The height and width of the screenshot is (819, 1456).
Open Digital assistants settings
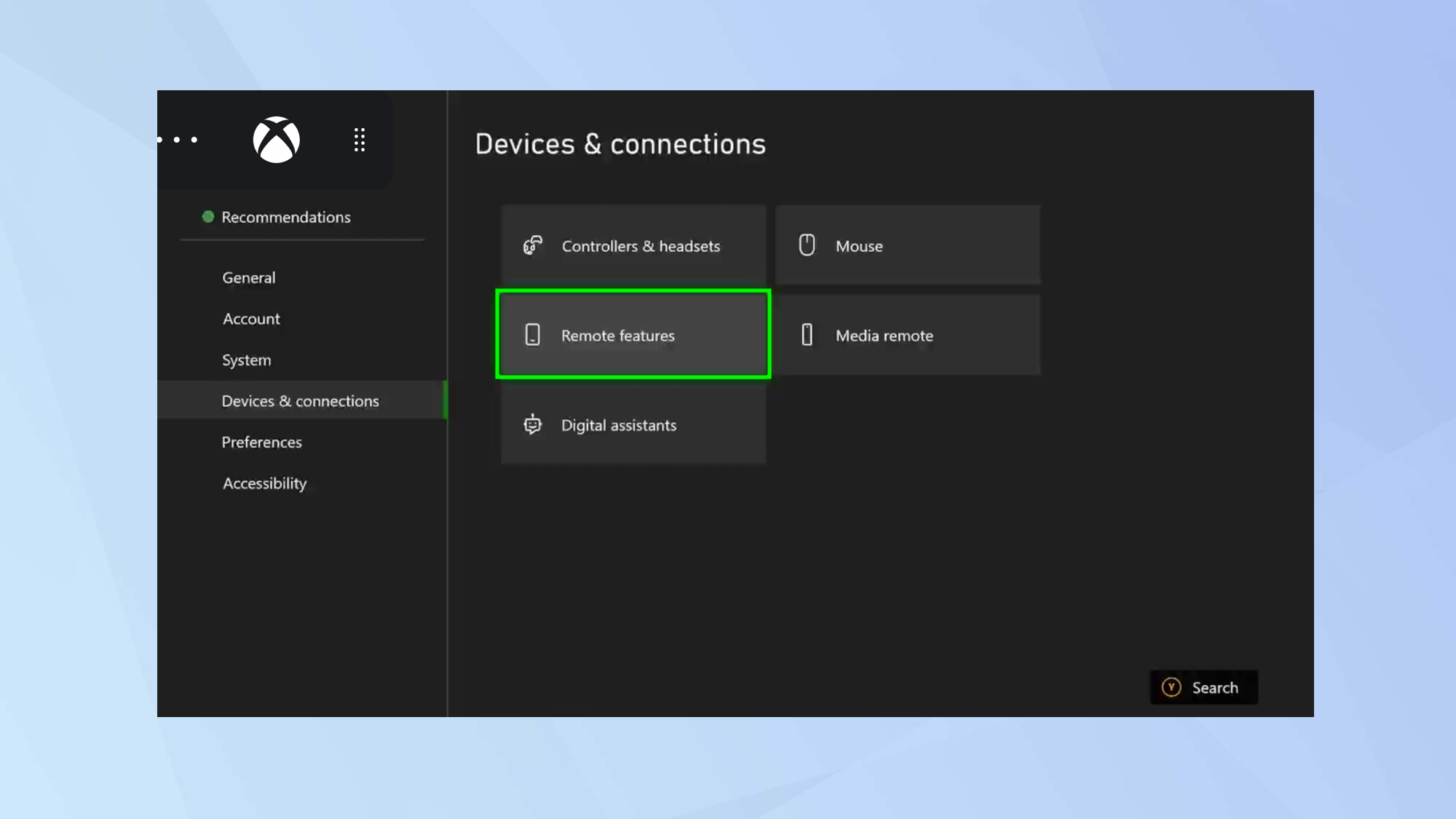pyautogui.click(x=633, y=424)
